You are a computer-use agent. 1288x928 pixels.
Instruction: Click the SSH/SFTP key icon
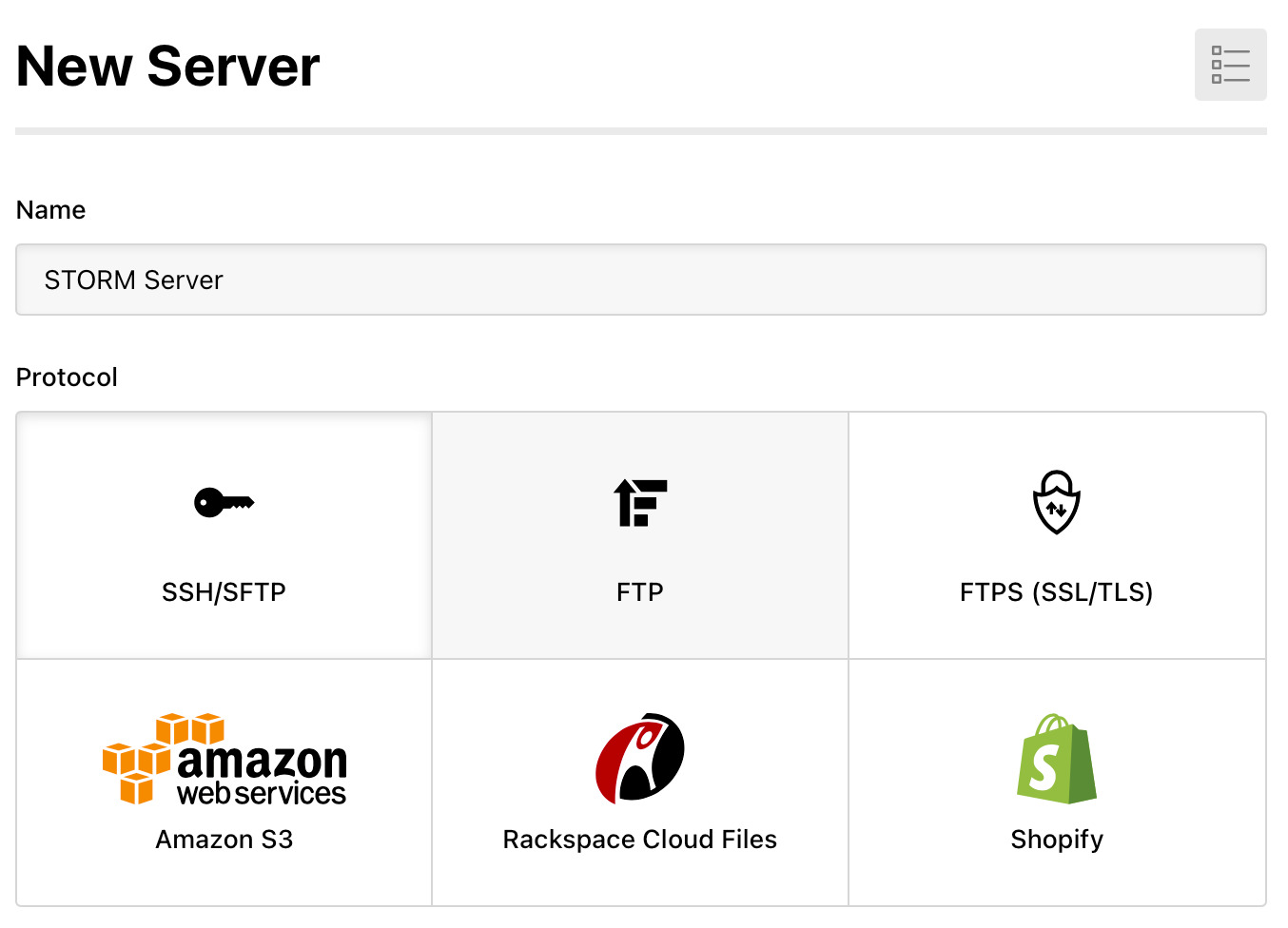(224, 502)
